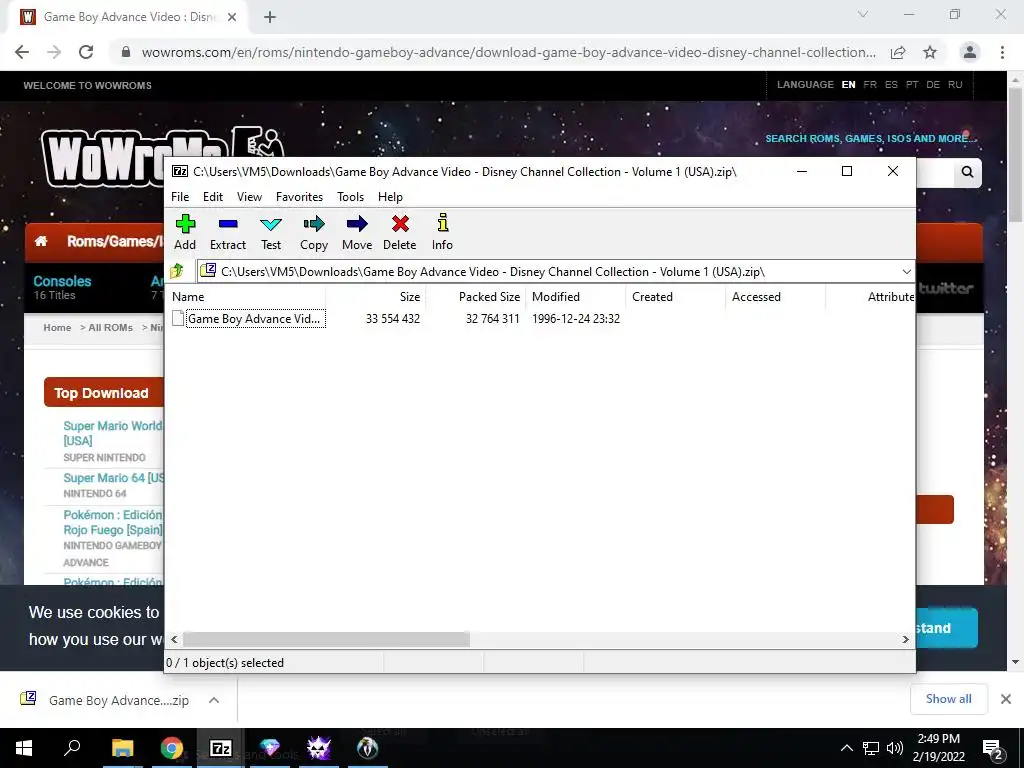Reload the wowroms page in Chrome
This screenshot has height=768, width=1024.
86,52
